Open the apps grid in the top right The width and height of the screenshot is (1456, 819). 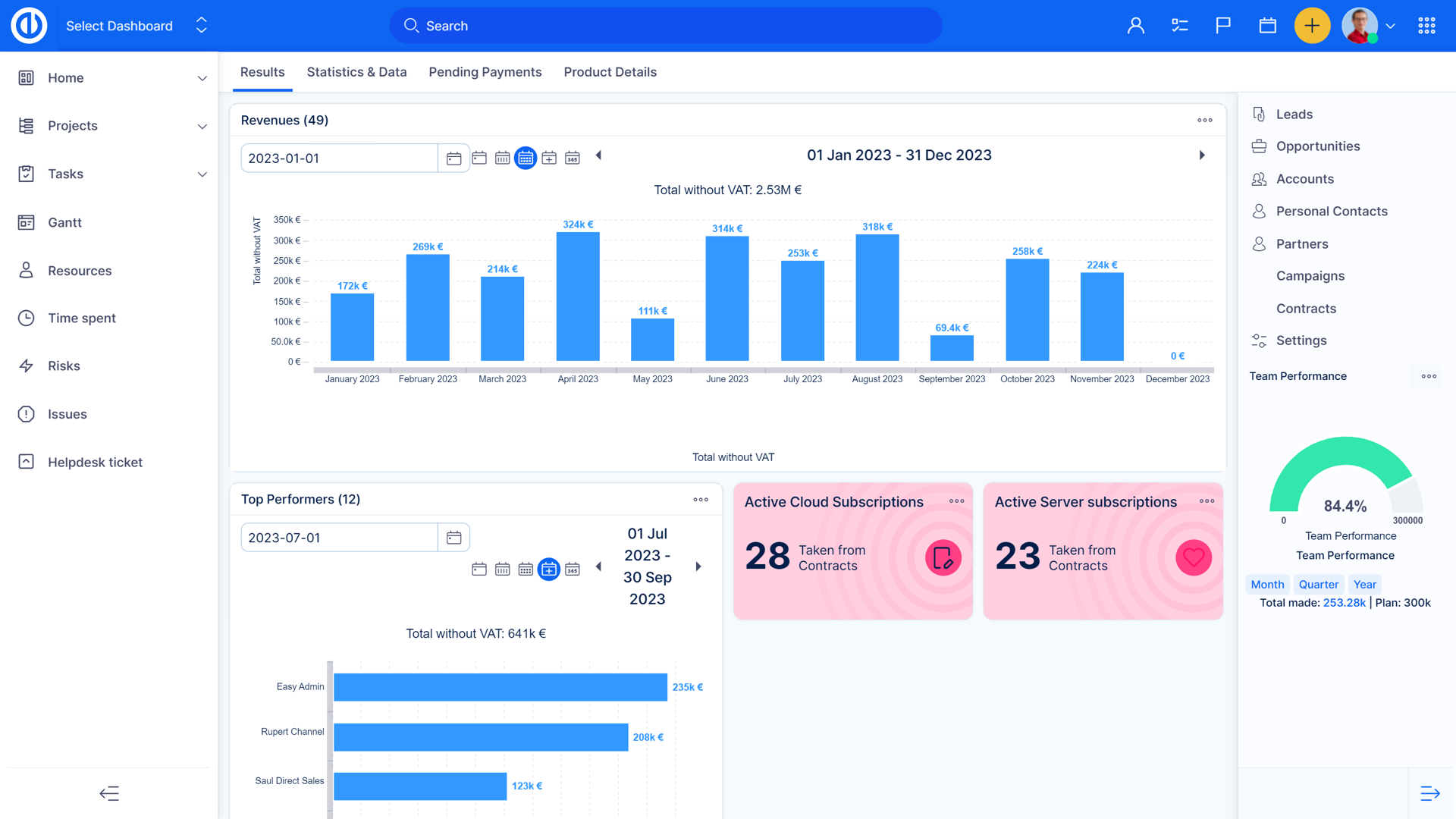pyautogui.click(x=1426, y=25)
